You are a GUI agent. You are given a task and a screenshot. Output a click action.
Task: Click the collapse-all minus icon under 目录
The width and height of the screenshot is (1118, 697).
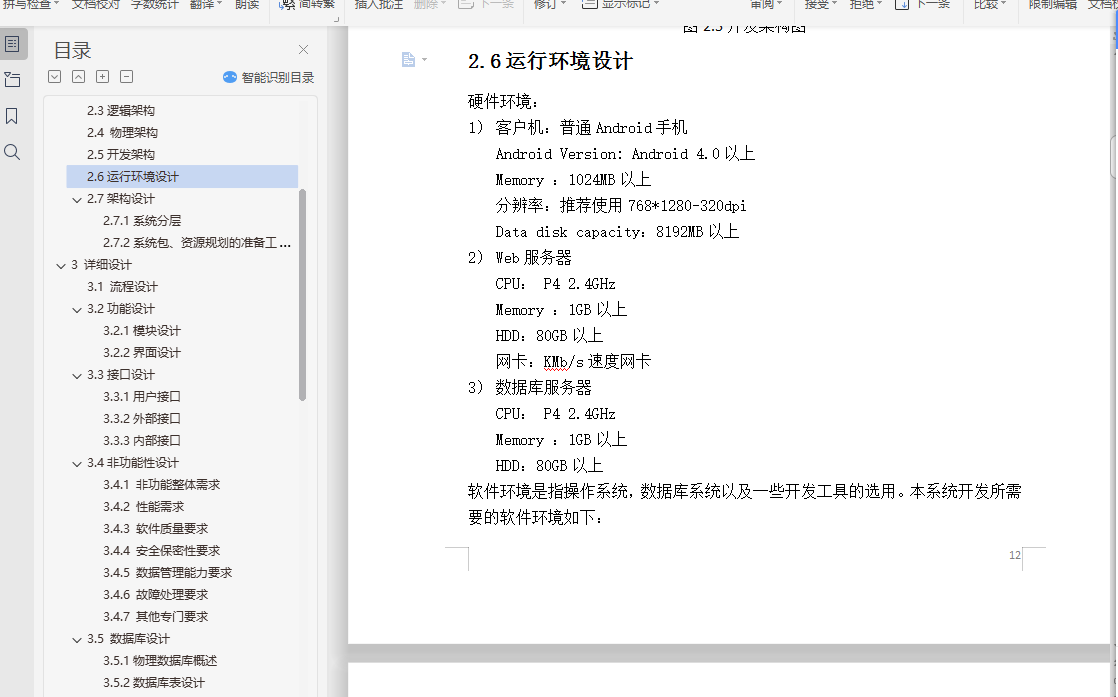tap(126, 77)
